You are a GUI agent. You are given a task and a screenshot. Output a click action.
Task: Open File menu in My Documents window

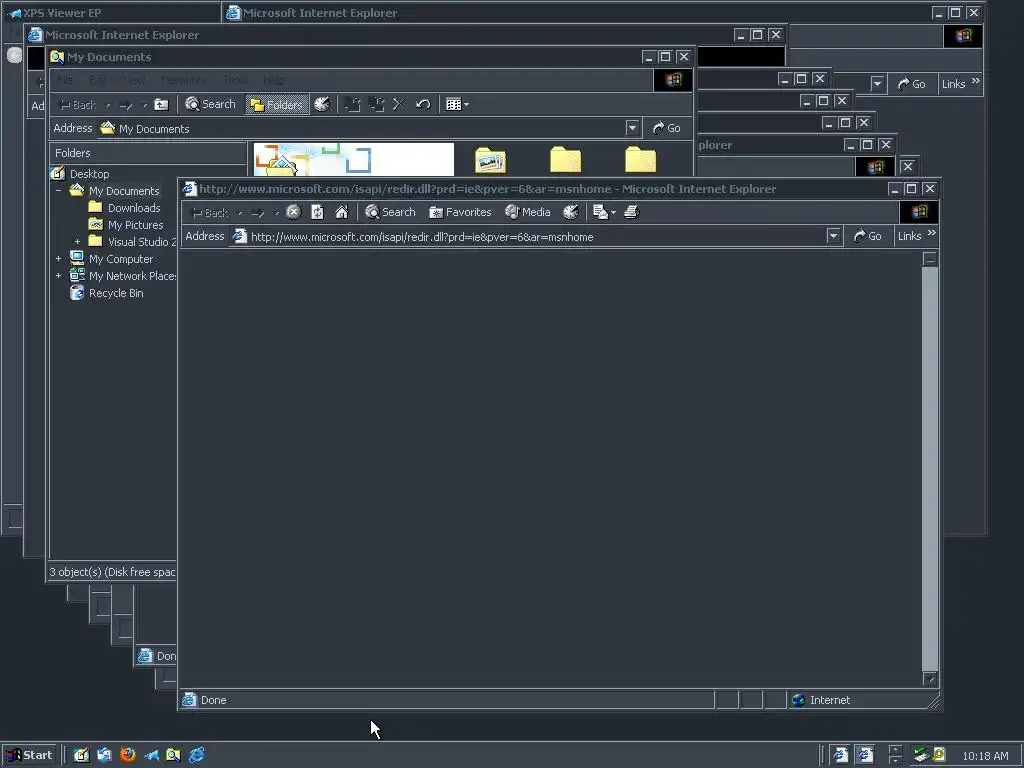click(65, 80)
